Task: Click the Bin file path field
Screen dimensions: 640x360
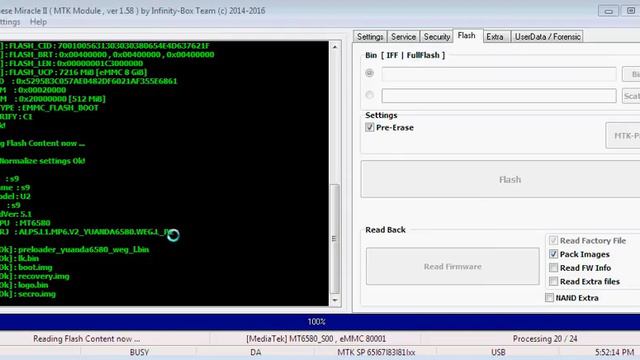Action: click(499, 74)
